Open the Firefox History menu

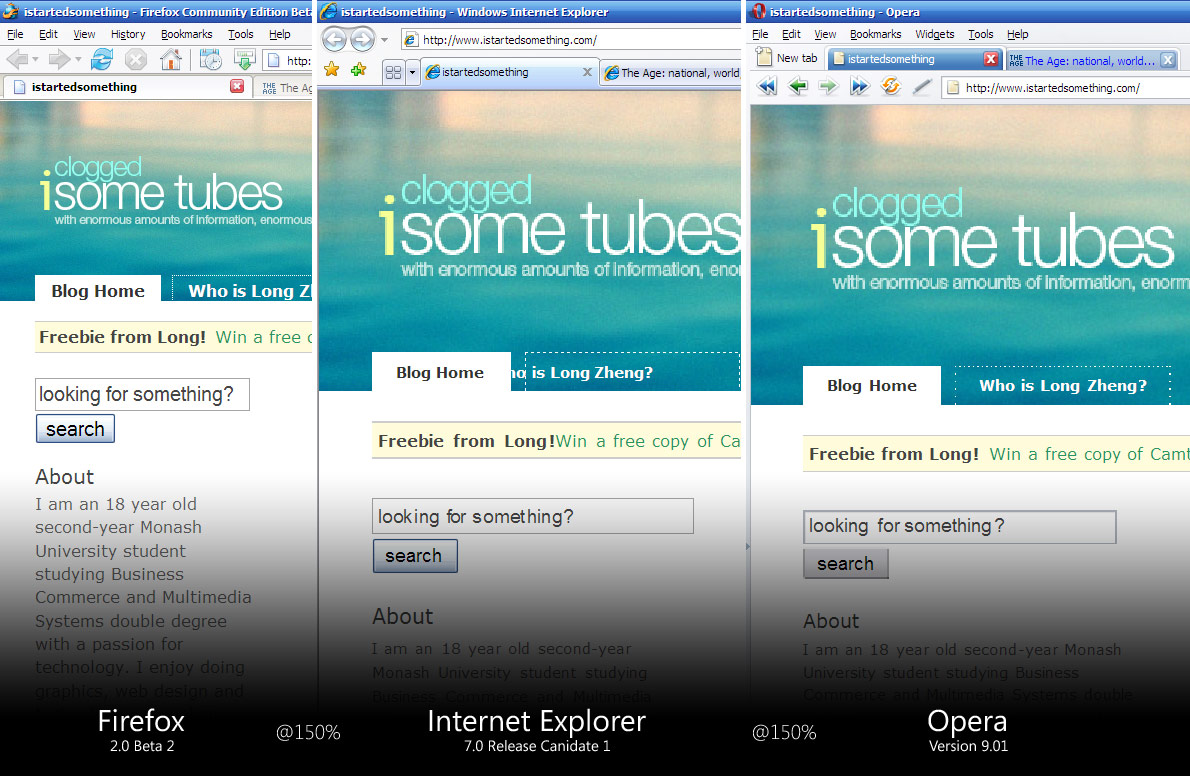(128, 34)
